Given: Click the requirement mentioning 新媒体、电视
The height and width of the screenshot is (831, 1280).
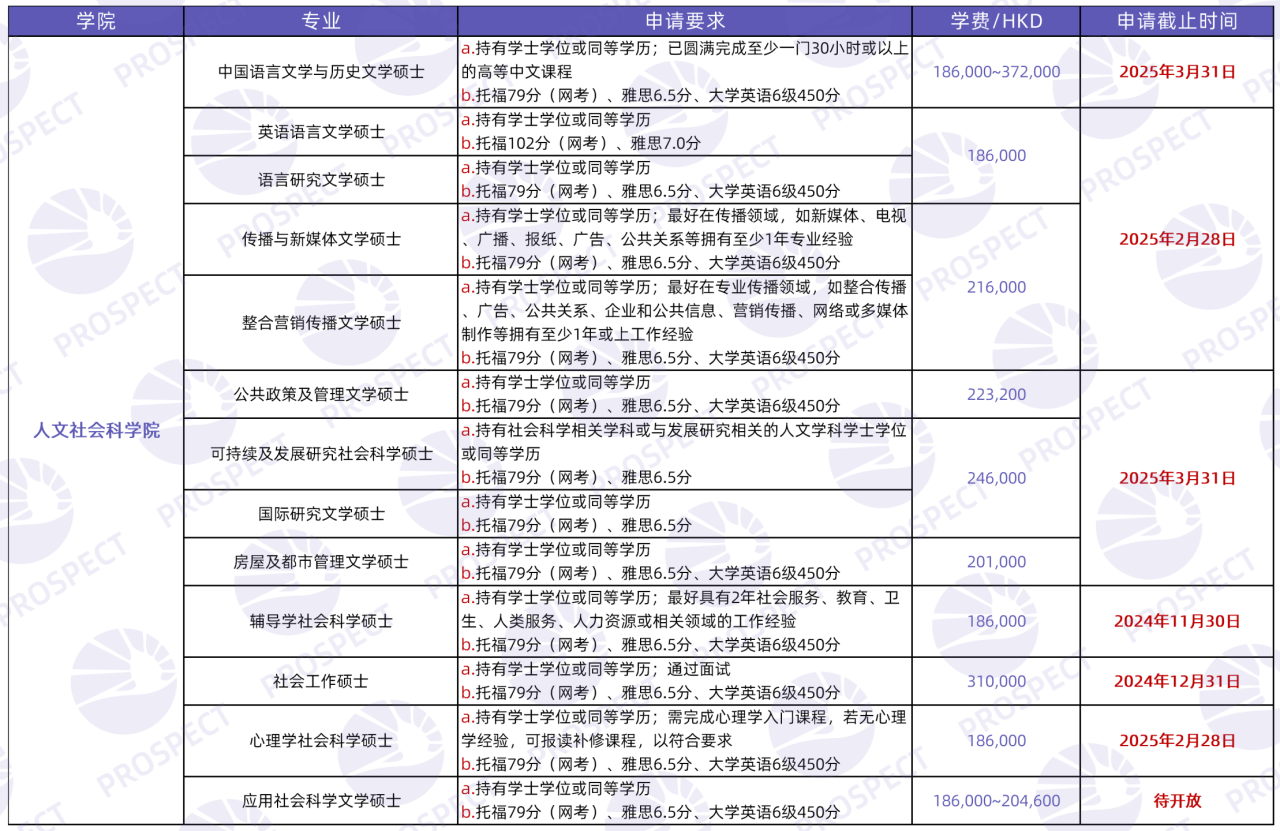Looking at the screenshot, I should tap(685, 227).
